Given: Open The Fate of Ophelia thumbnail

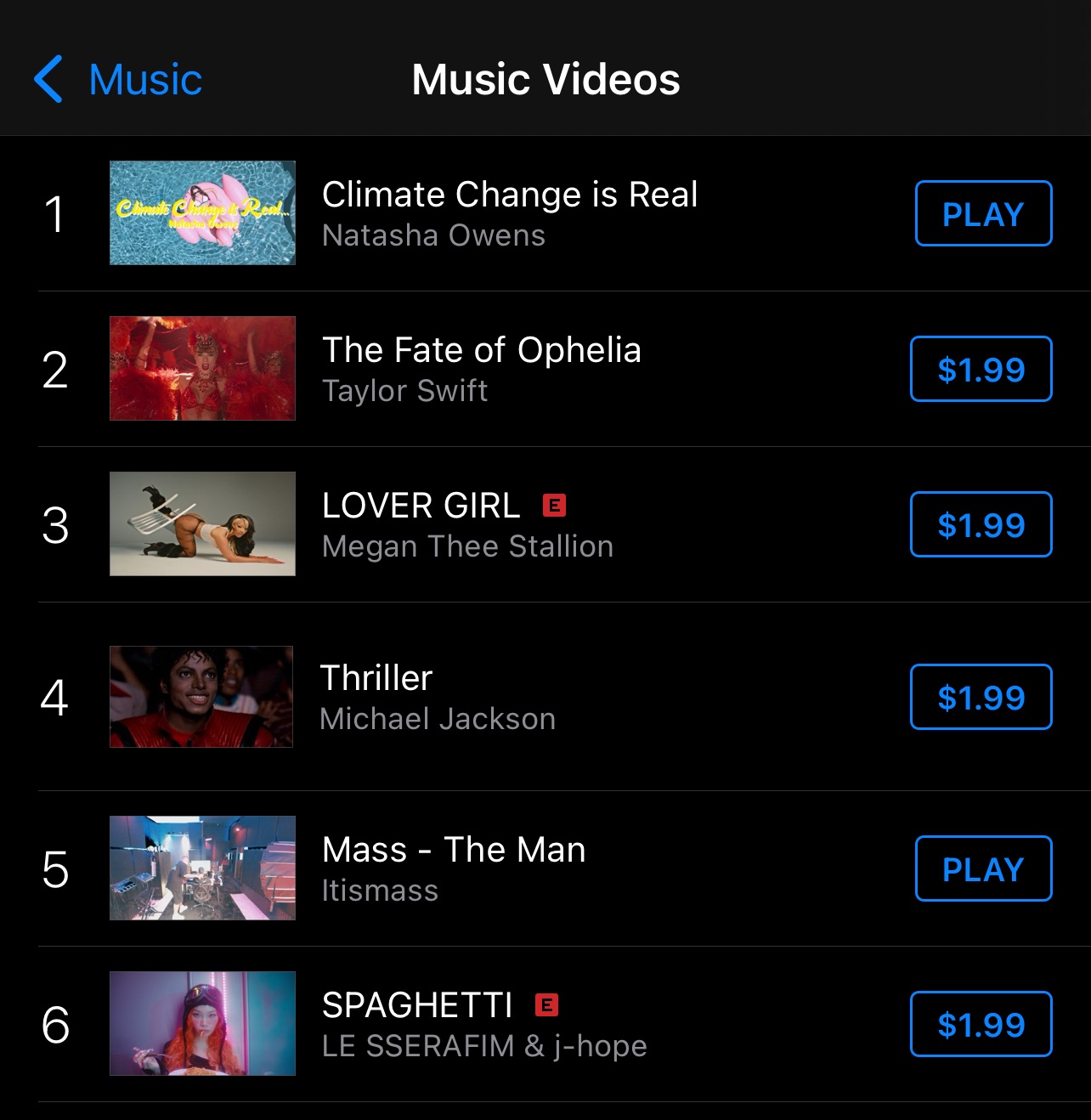Looking at the screenshot, I should pyautogui.click(x=202, y=369).
